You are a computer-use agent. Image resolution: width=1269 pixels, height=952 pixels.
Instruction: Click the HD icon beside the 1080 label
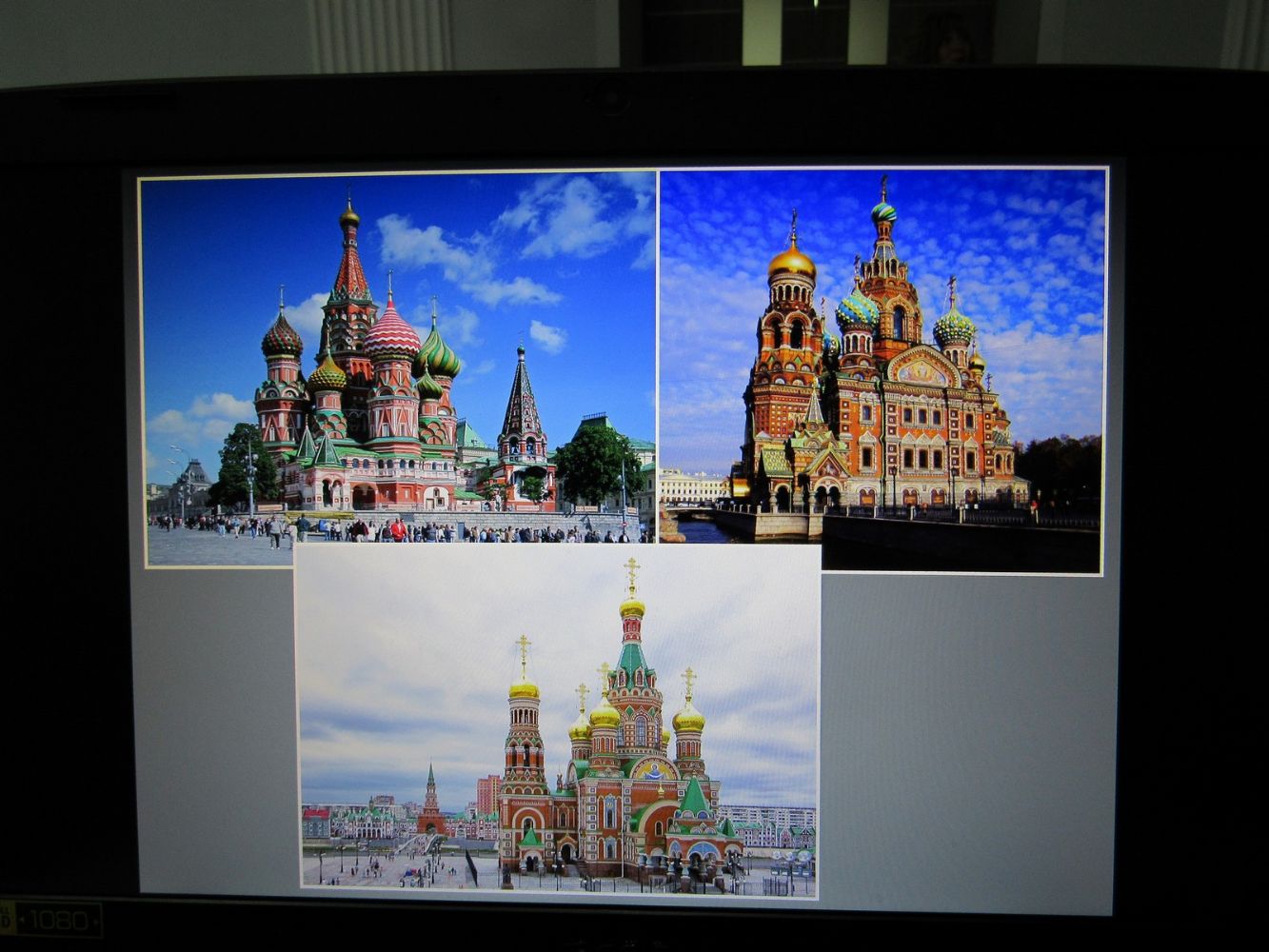[6, 920]
